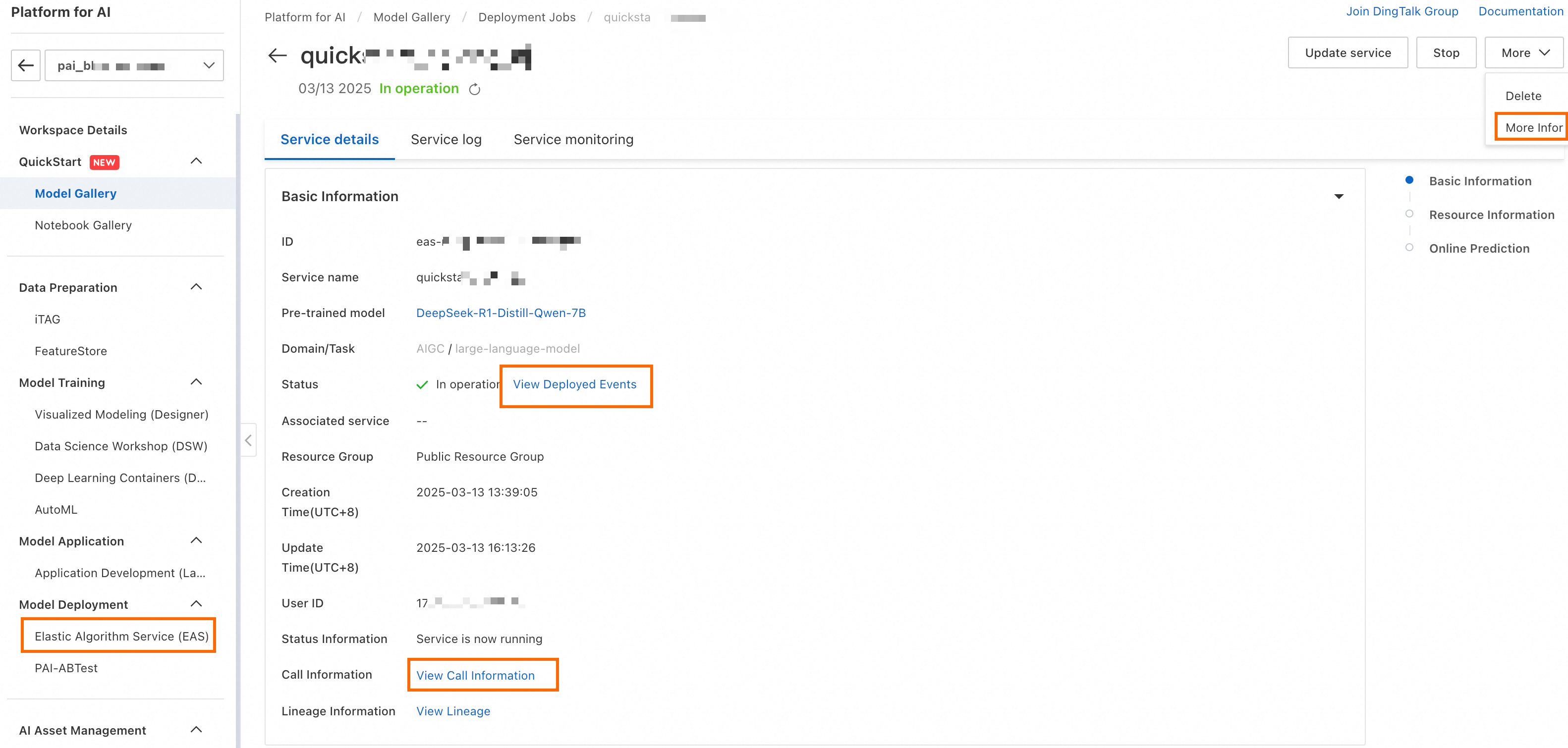
Task: Select Delete from the More menu
Action: [1523, 96]
